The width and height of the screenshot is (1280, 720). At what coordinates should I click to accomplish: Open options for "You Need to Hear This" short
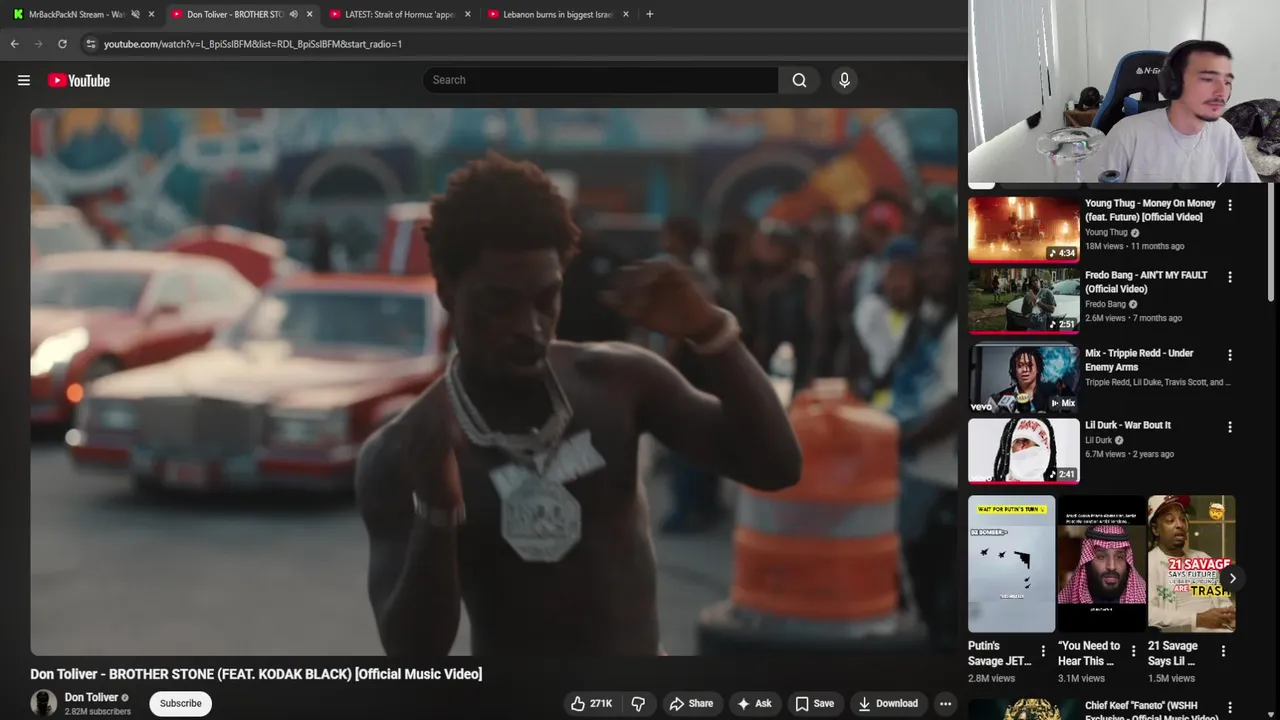point(1133,651)
